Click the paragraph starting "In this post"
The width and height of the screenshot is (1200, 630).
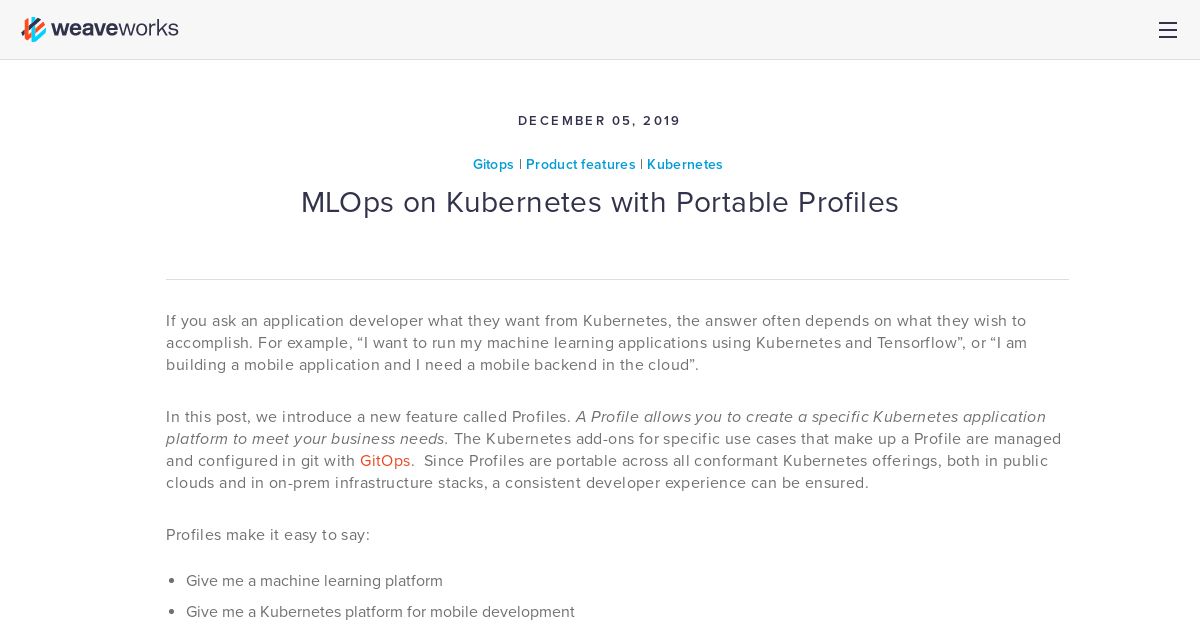pos(615,450)
